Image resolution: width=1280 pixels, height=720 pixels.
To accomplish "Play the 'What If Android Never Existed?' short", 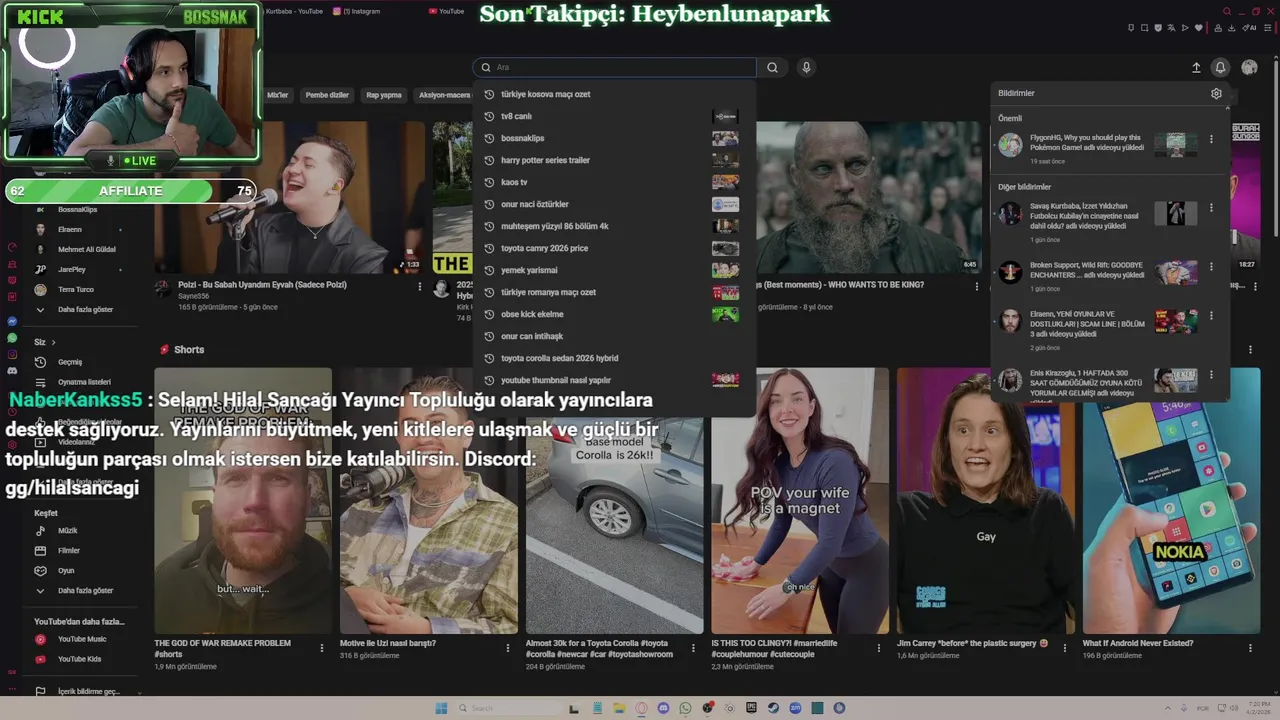I will [x=1171, y=500].
